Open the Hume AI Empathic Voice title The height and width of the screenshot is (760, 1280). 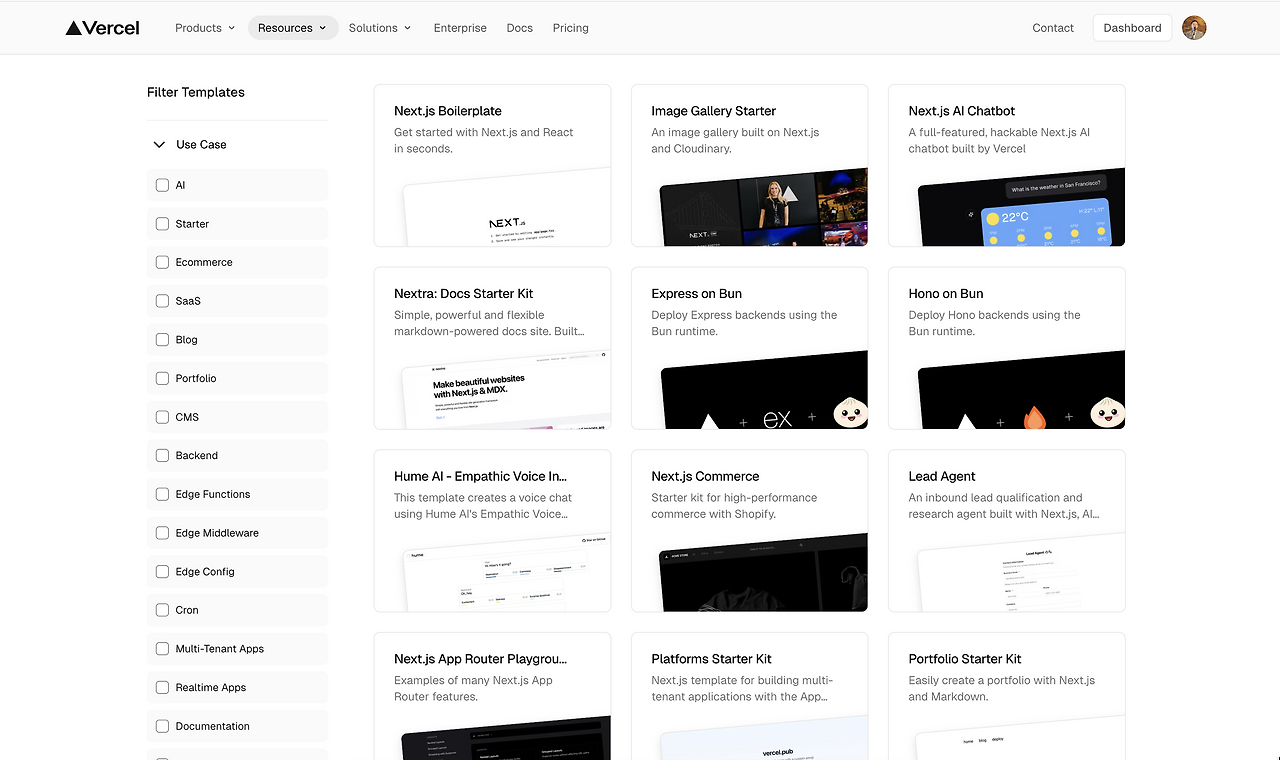coord(480,477)
